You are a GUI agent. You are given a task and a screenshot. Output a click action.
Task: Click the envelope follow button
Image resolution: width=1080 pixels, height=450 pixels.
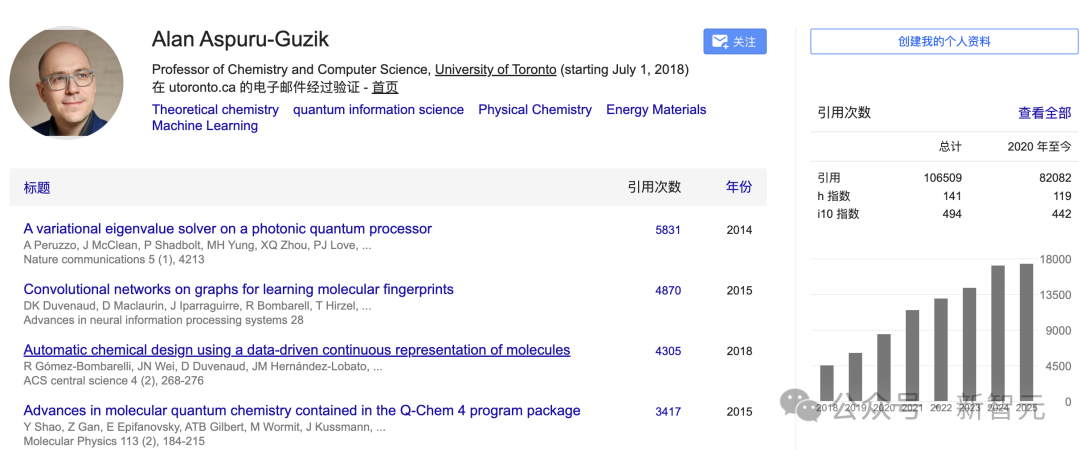(x=734, y=42)
